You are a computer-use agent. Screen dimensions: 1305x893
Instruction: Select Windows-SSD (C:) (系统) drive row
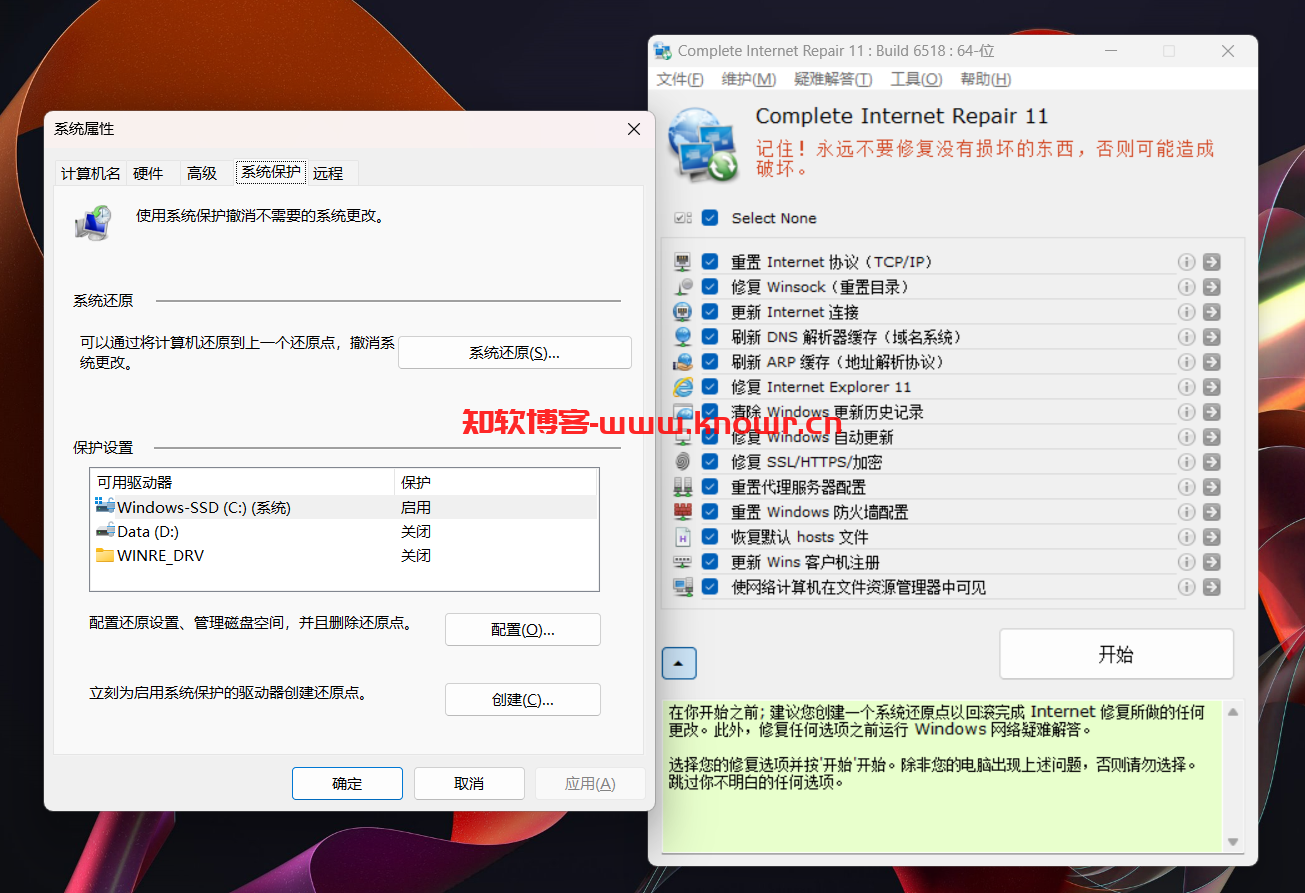[344, 507]
